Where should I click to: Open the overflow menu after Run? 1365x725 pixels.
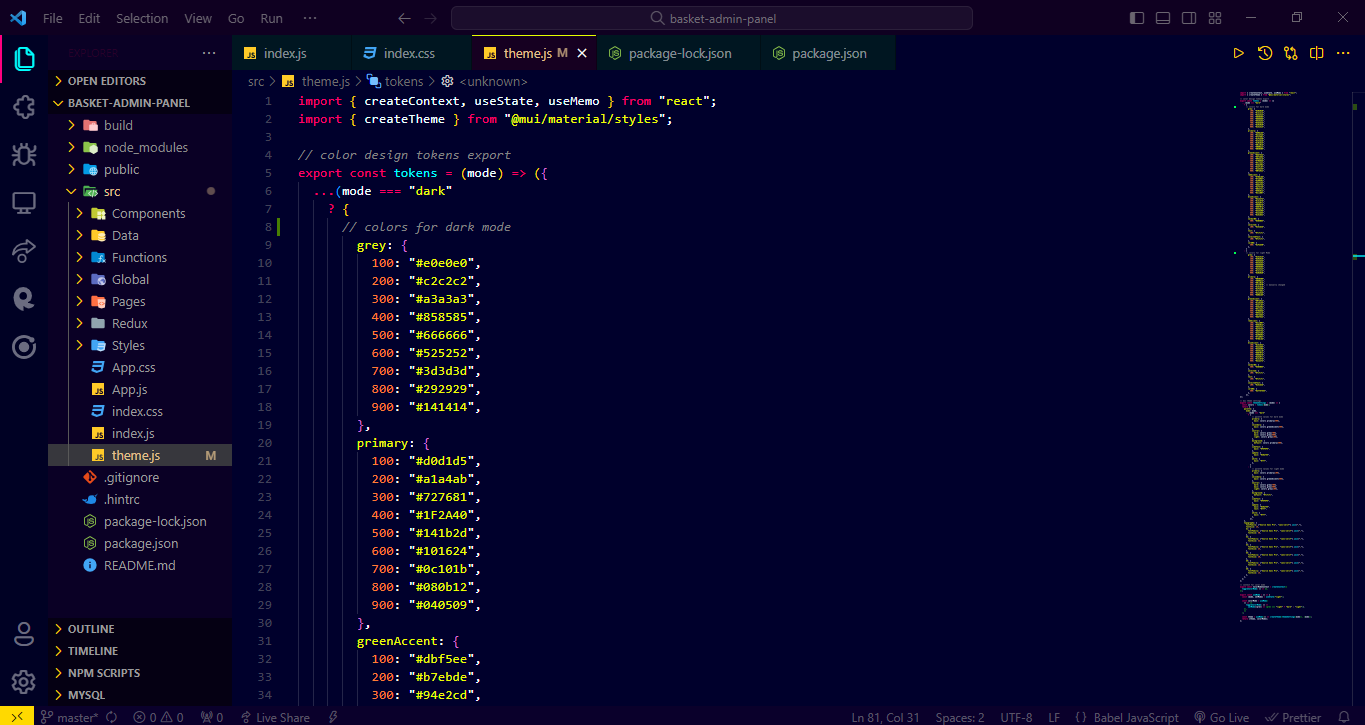tap(310, 18)
